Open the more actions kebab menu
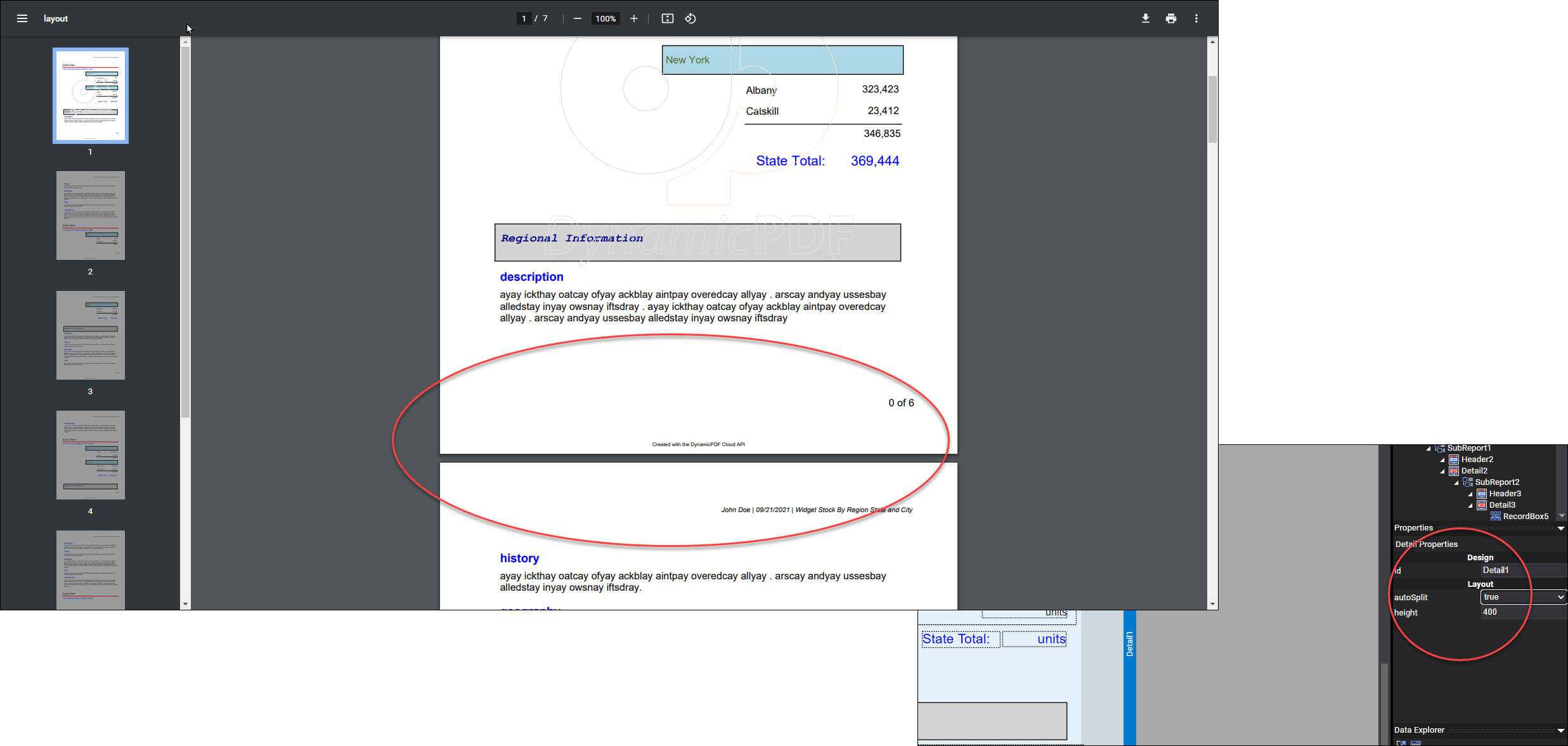Viewport: 1568px width, 746px height. click(x=1196, y=18)
